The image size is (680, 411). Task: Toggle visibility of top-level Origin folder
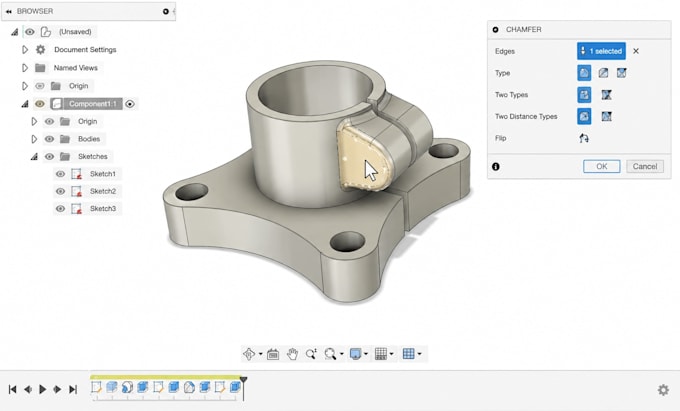point(39,86)
